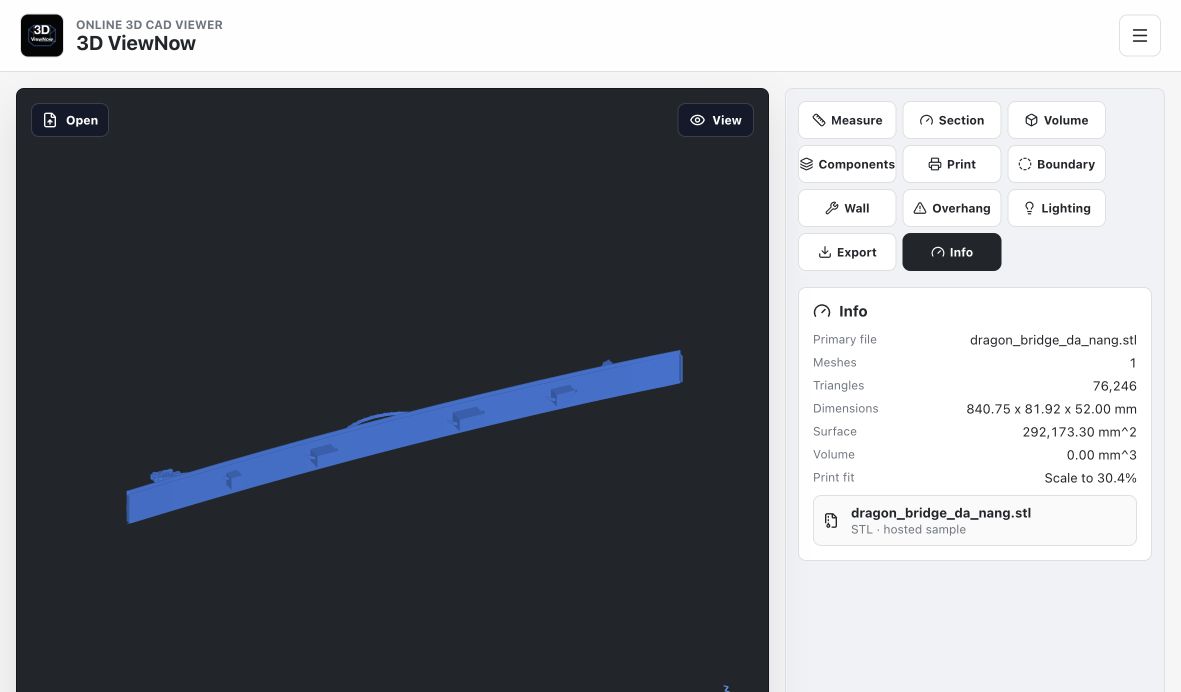Open the hamburger menu
This screenshot has height=692, width=1181.
[1140, 35]
